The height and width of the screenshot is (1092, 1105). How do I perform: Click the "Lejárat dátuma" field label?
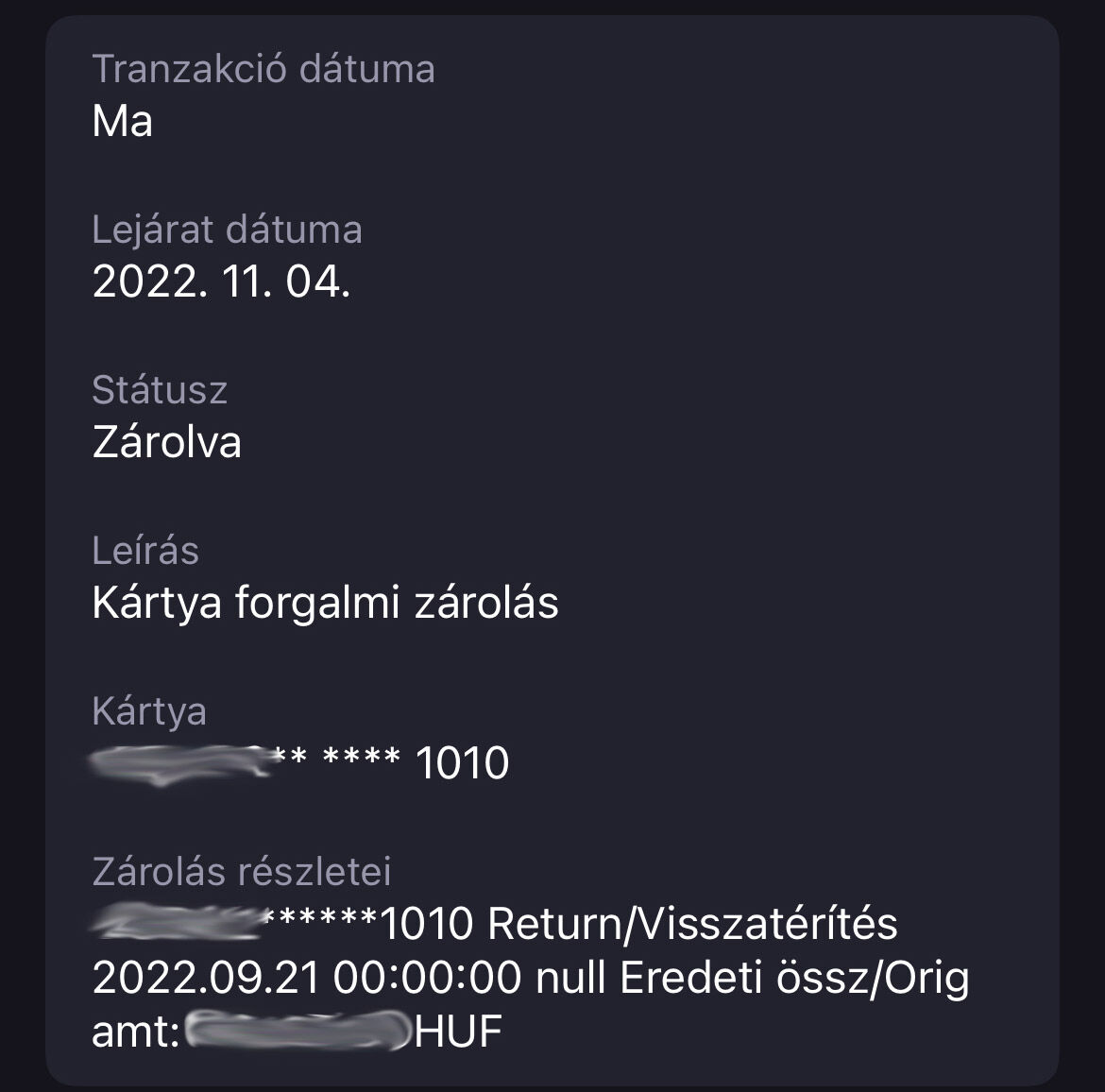227,230
